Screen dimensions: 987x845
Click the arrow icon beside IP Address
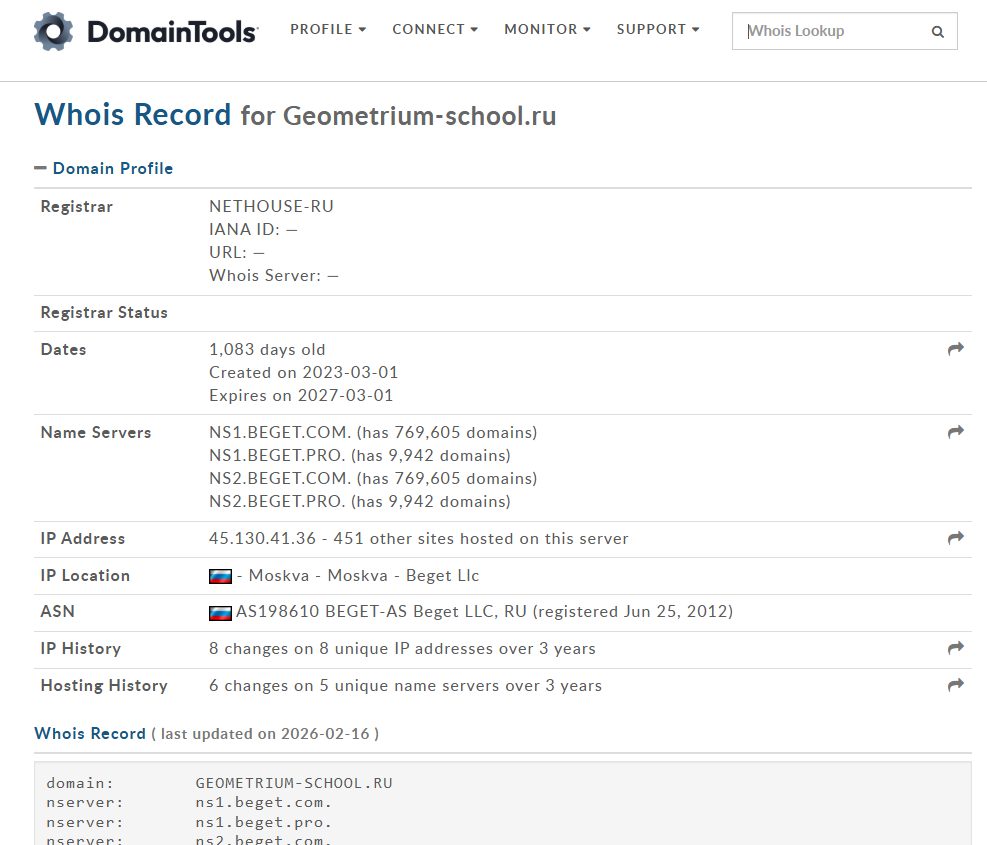coord(955,538)
